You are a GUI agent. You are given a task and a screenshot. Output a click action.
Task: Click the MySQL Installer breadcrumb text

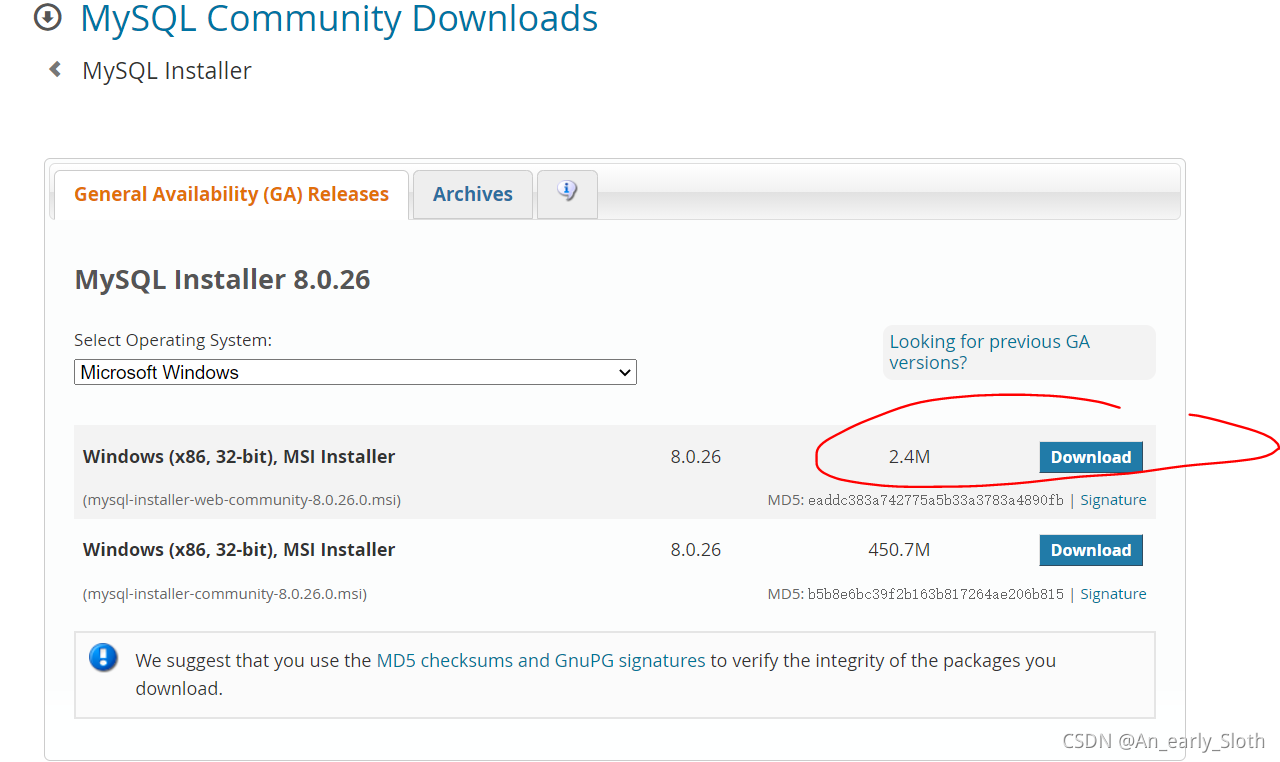coord(167,71)
